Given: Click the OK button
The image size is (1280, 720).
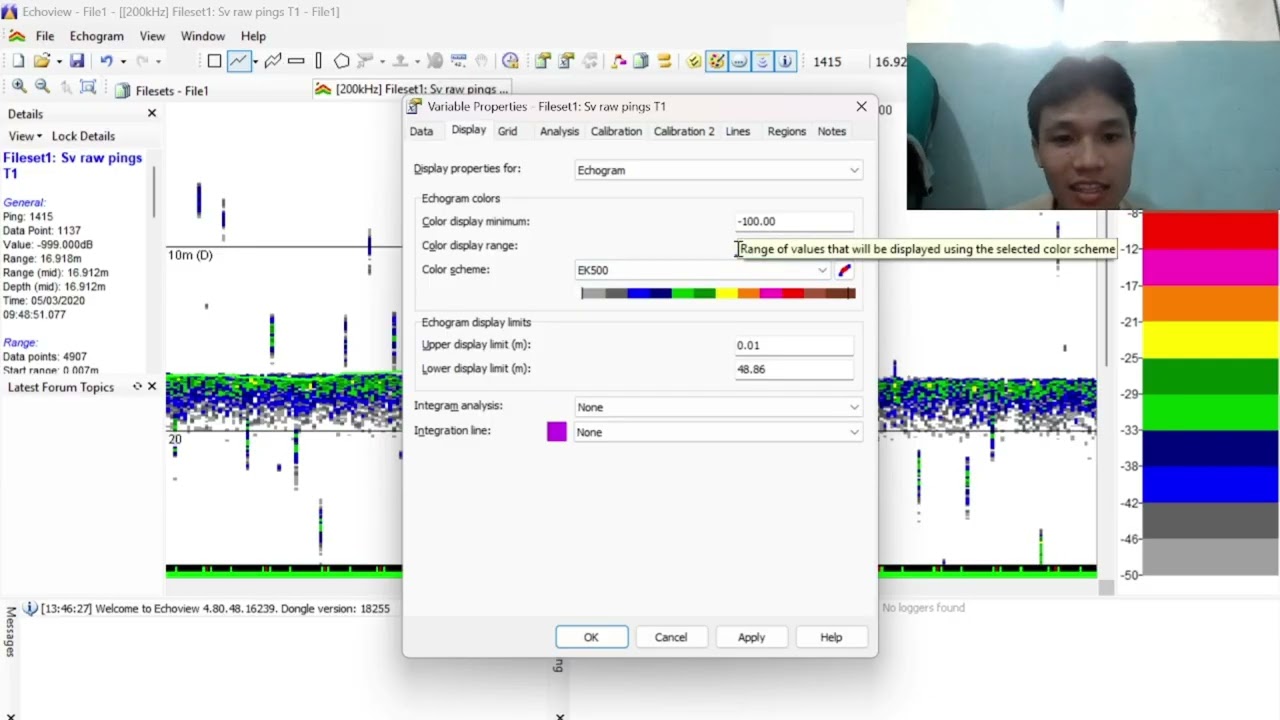Looking at the screenshot, I should [591, 637].
